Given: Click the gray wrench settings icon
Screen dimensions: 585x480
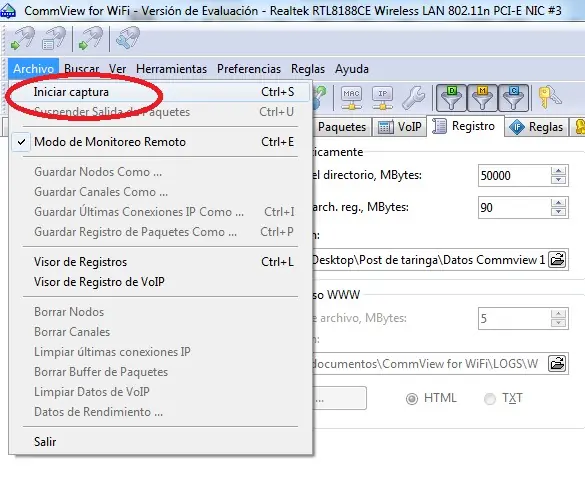Looking at the screenshot, I should [413, 98].
